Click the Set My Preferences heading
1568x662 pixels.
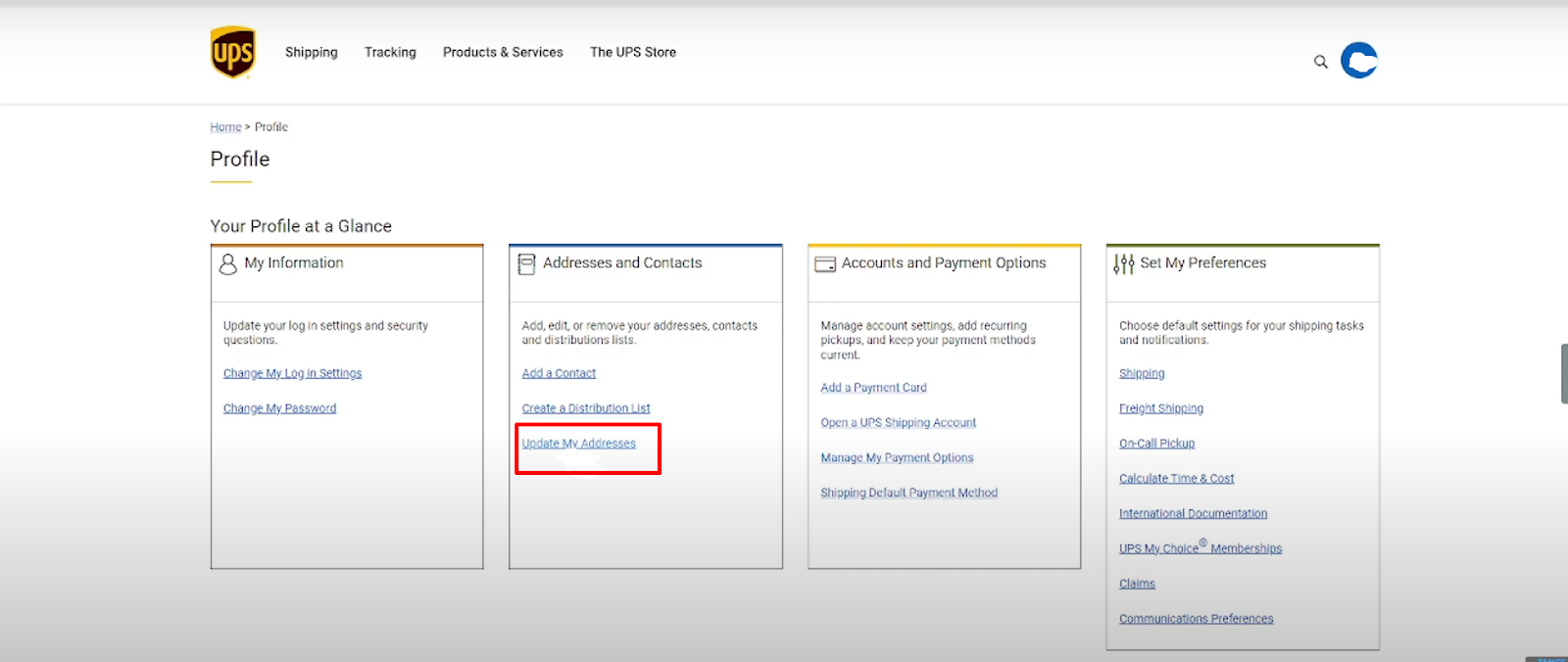click(x=1203, y=263)
